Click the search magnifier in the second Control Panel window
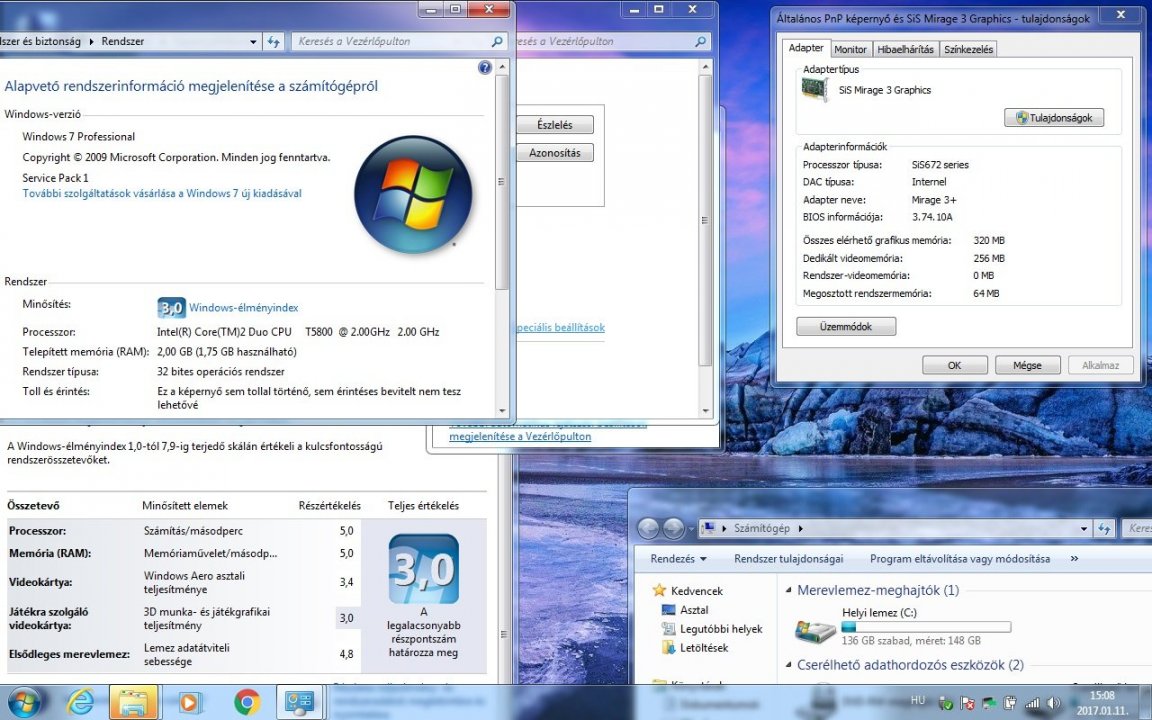Image resolution: width=1152 pixels, height=720 pixels. (700, 42)
